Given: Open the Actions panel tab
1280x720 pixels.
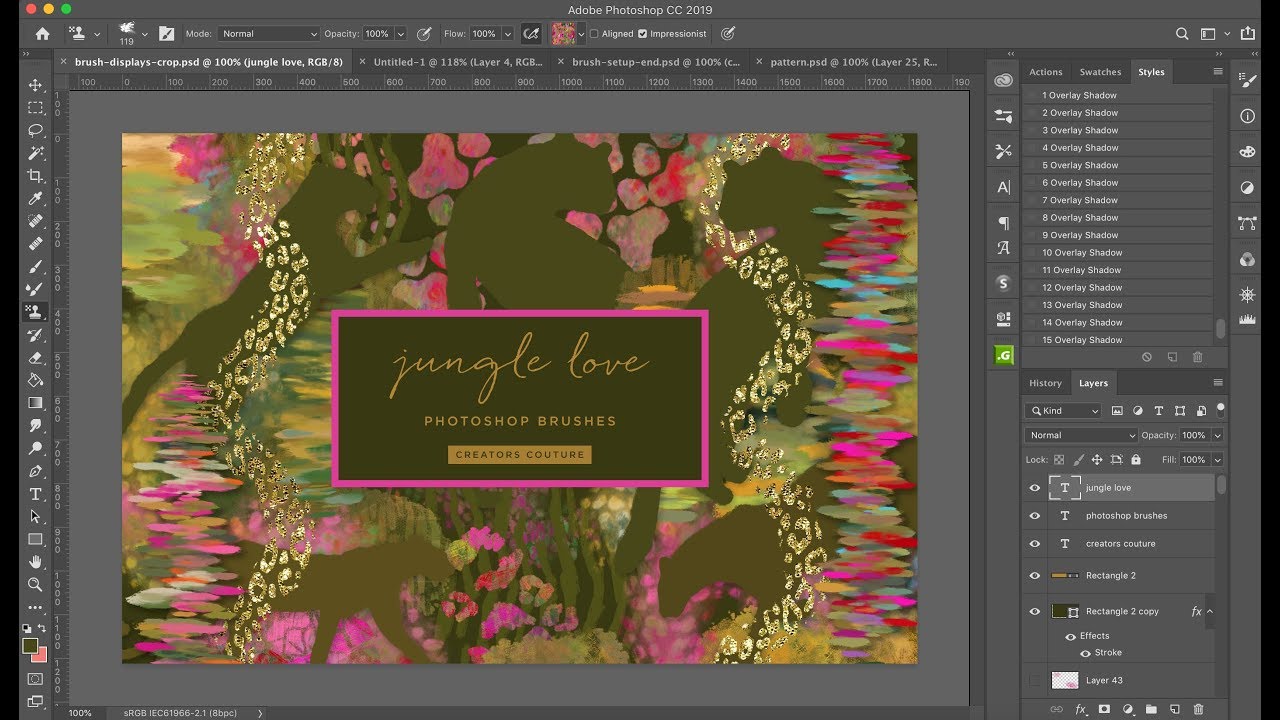Looking at the screenshot, I should click(1046, 72).
